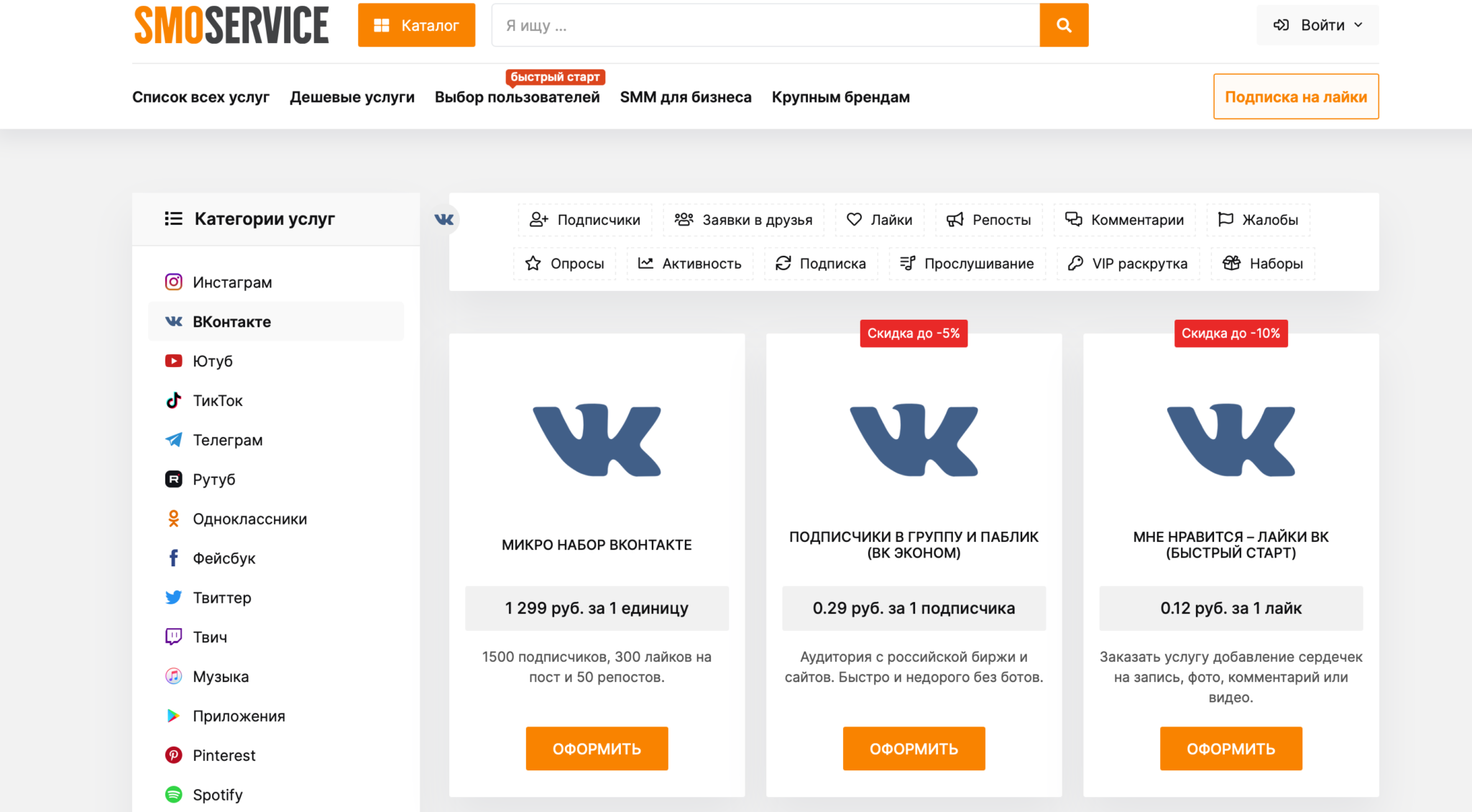Select the Активность filter tab
The width and height of the screenshot is (1472, 812).
[690, 264]
